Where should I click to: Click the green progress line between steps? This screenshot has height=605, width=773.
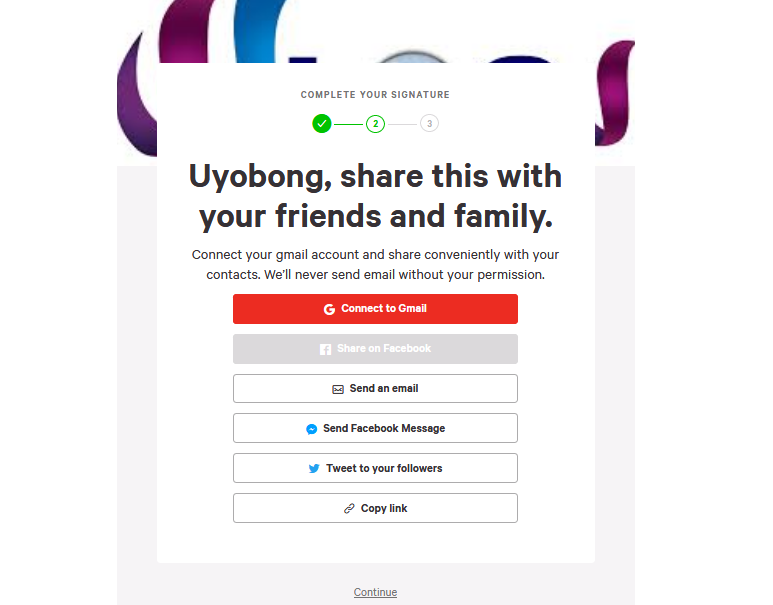pyautogui.click(x=349, y=124)
